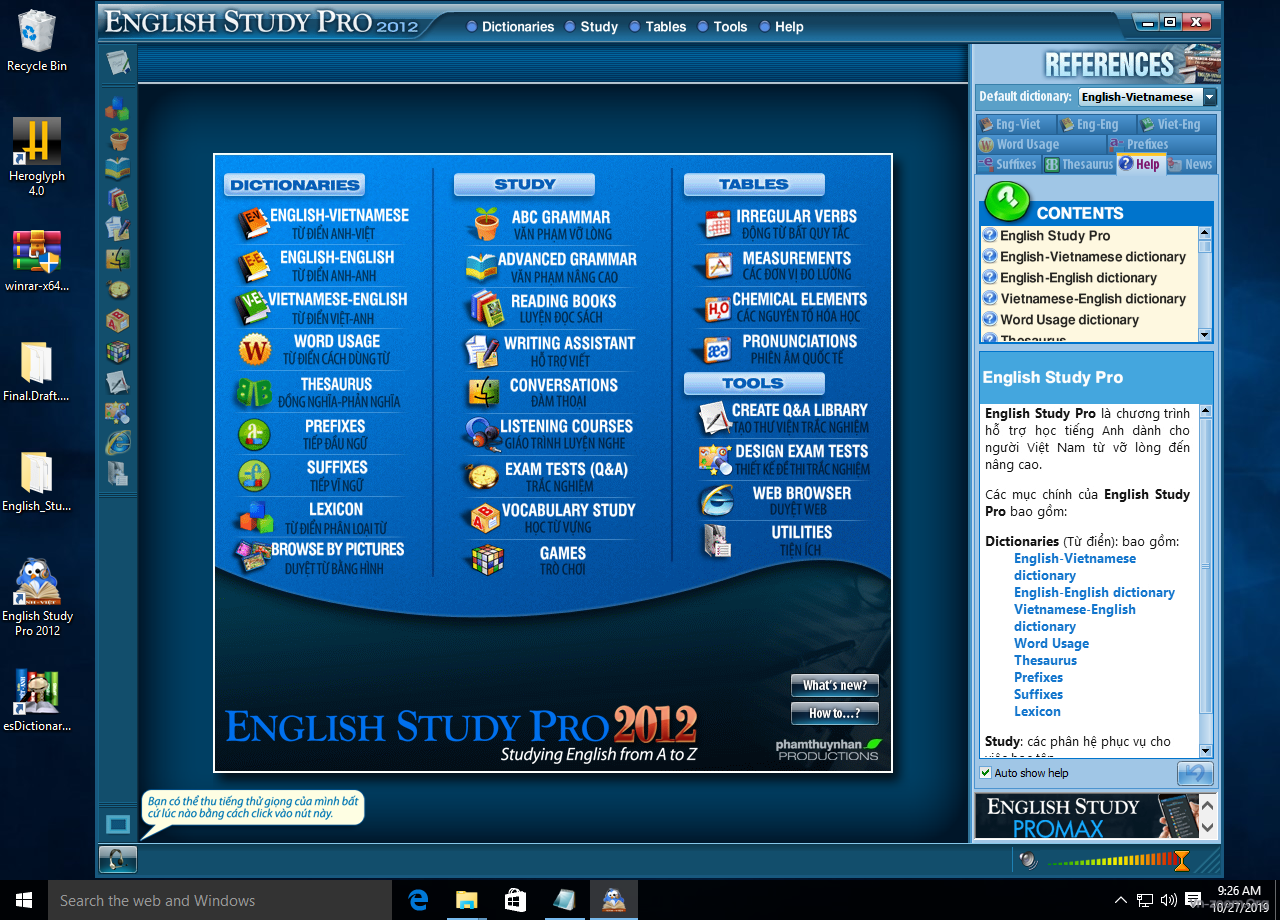Toggle the Auto show help checkbox

click(986, 773)
